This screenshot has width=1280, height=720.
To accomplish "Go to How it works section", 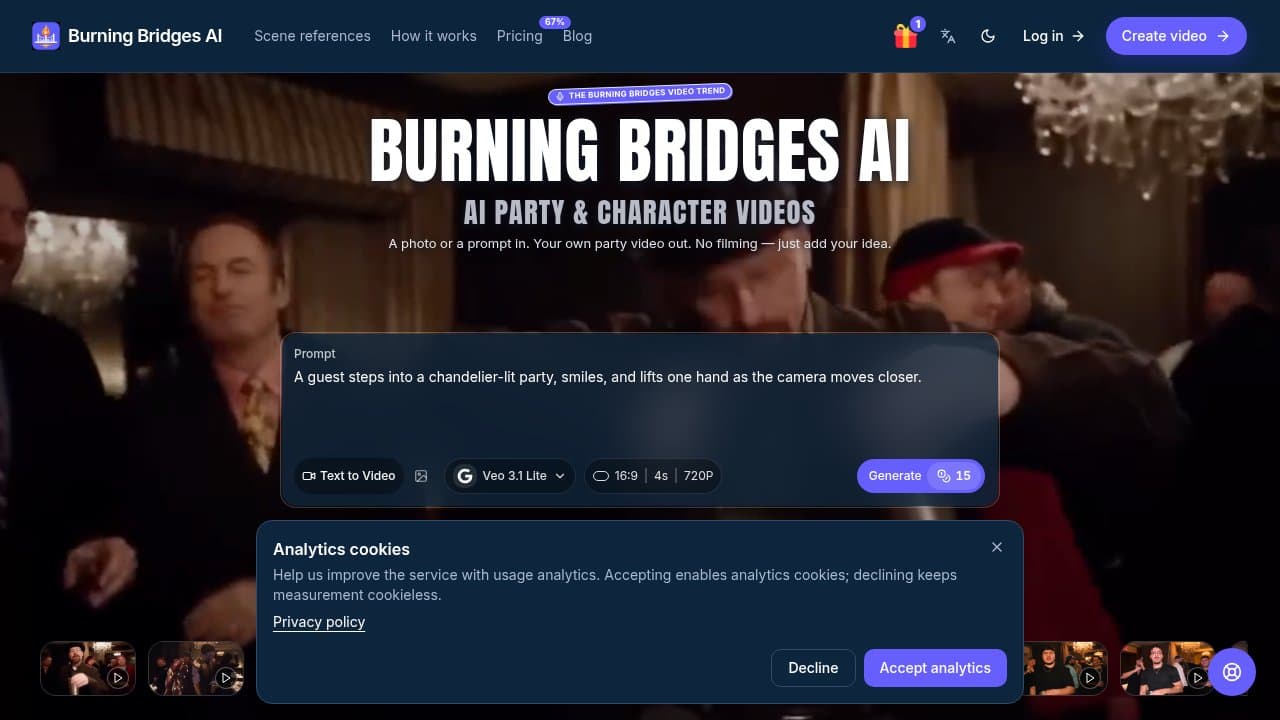I will (434, 36).
